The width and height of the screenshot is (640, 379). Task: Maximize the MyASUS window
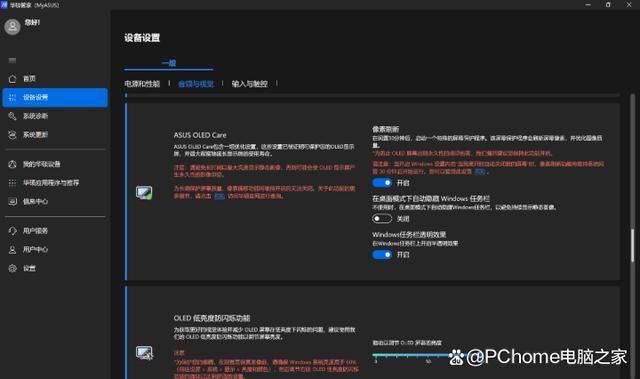pos(608,4)
